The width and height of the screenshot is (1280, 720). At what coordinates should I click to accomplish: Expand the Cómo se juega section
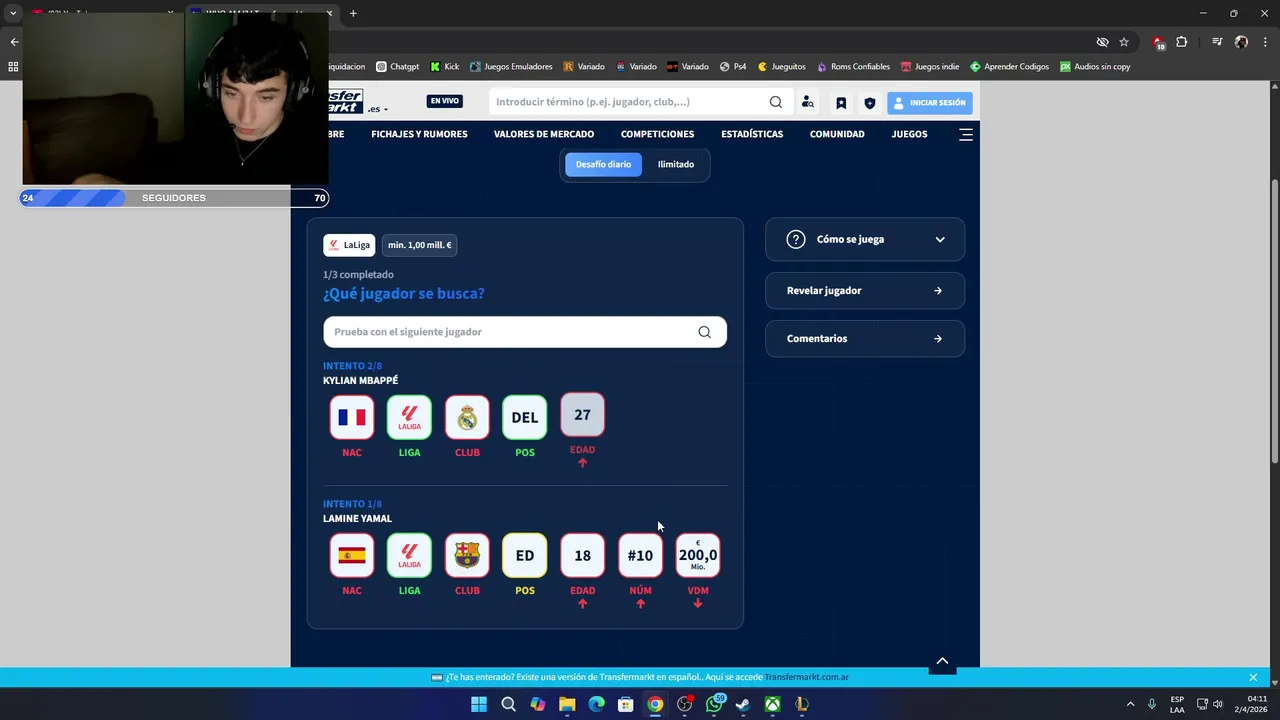(865, 239)
